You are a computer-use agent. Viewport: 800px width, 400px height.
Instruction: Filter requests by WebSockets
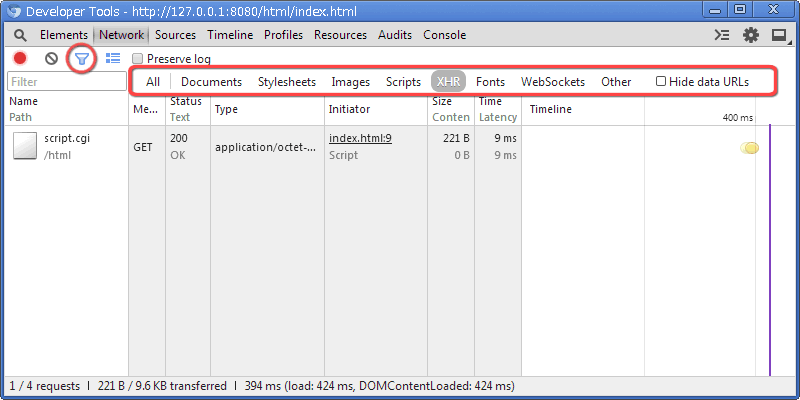553,82
